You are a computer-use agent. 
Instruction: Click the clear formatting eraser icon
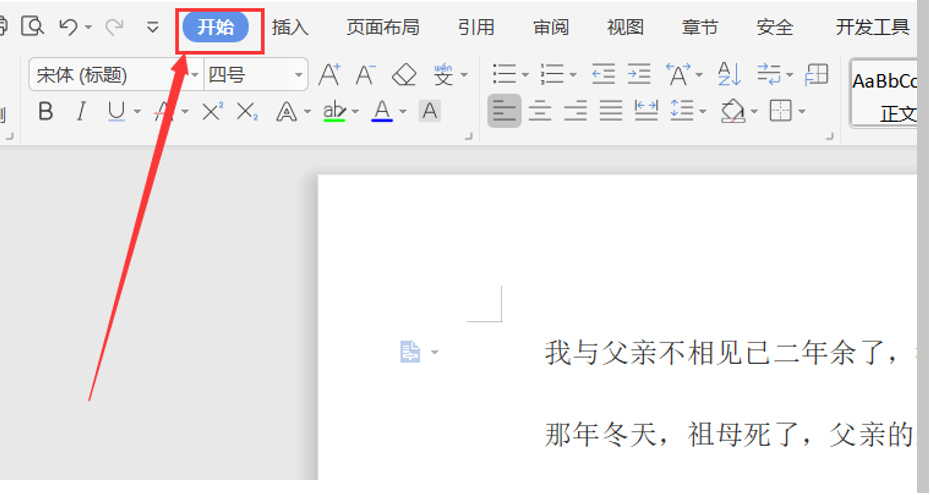pyautogui.click(x=404, y=75)
